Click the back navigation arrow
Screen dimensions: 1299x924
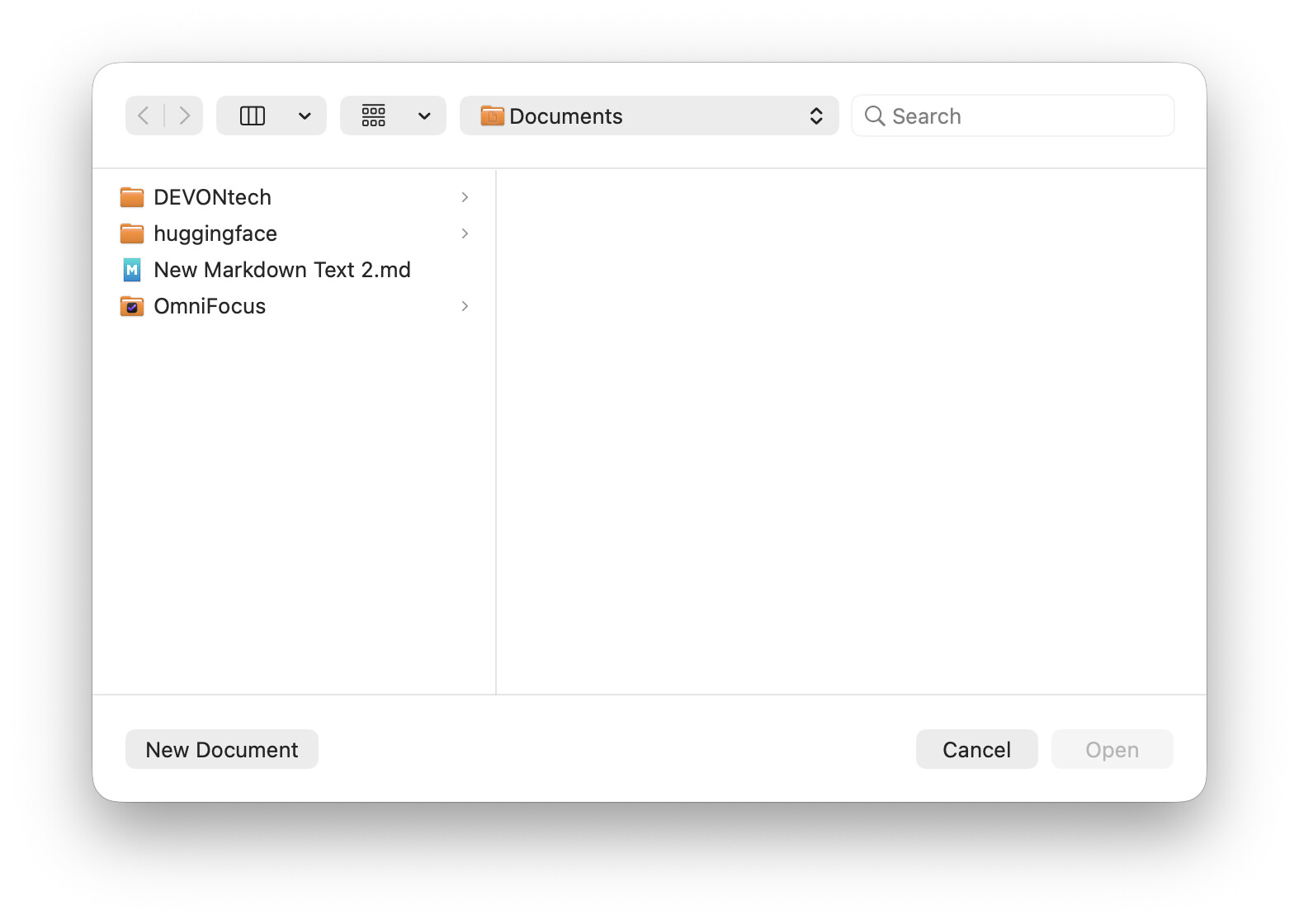click(x=144, y=115)
